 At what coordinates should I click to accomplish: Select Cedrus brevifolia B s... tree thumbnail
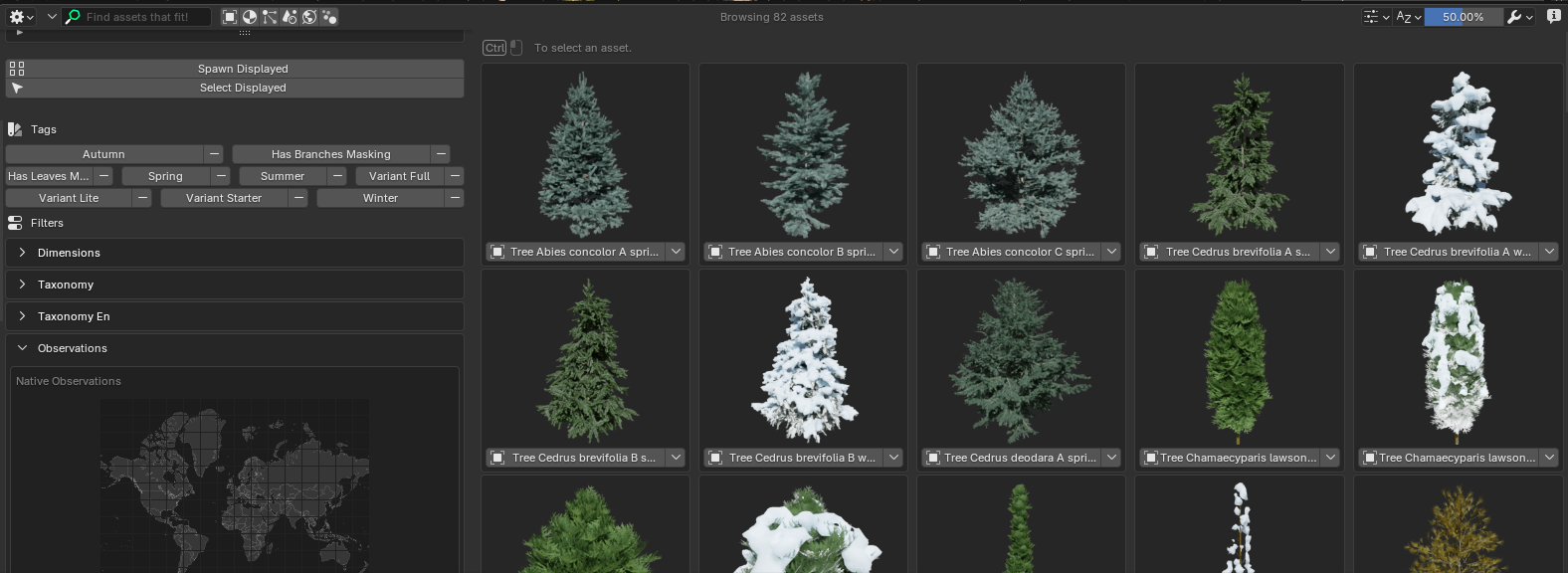click(585, 360)
